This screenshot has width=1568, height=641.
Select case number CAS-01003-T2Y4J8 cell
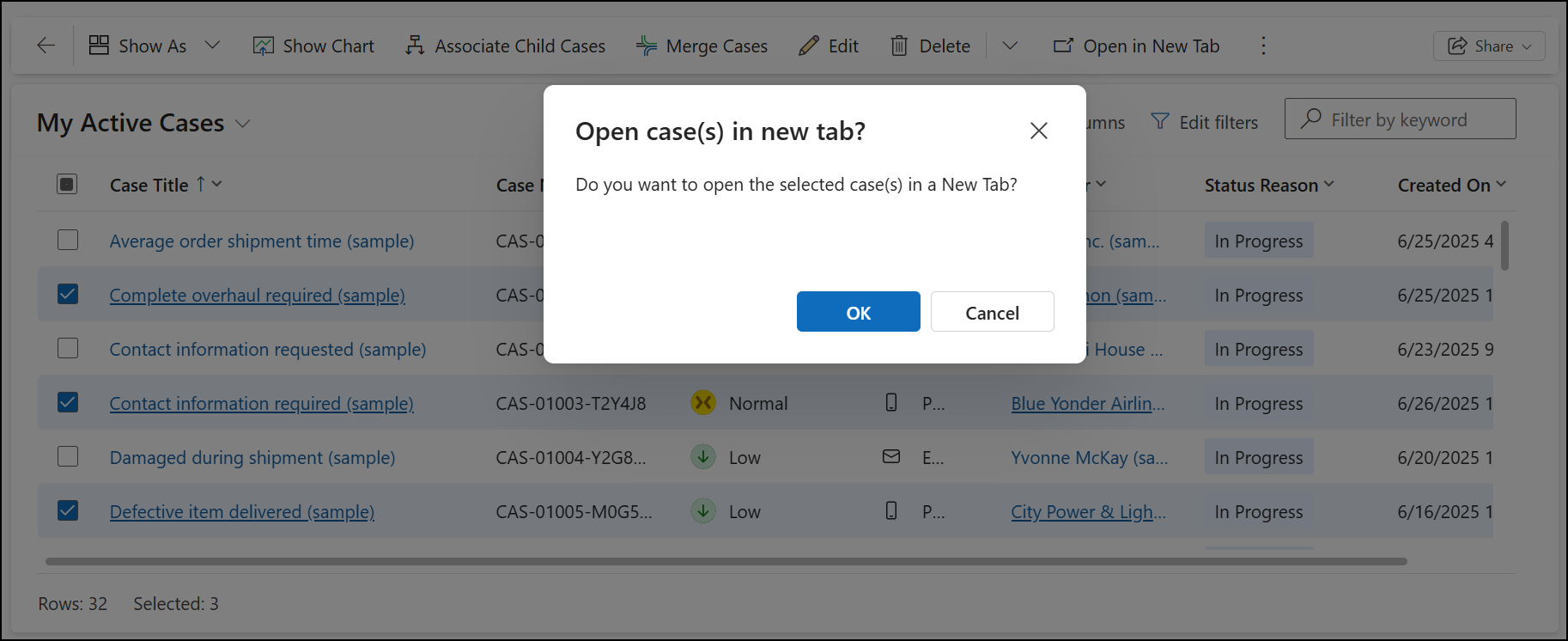coord(571,404)
